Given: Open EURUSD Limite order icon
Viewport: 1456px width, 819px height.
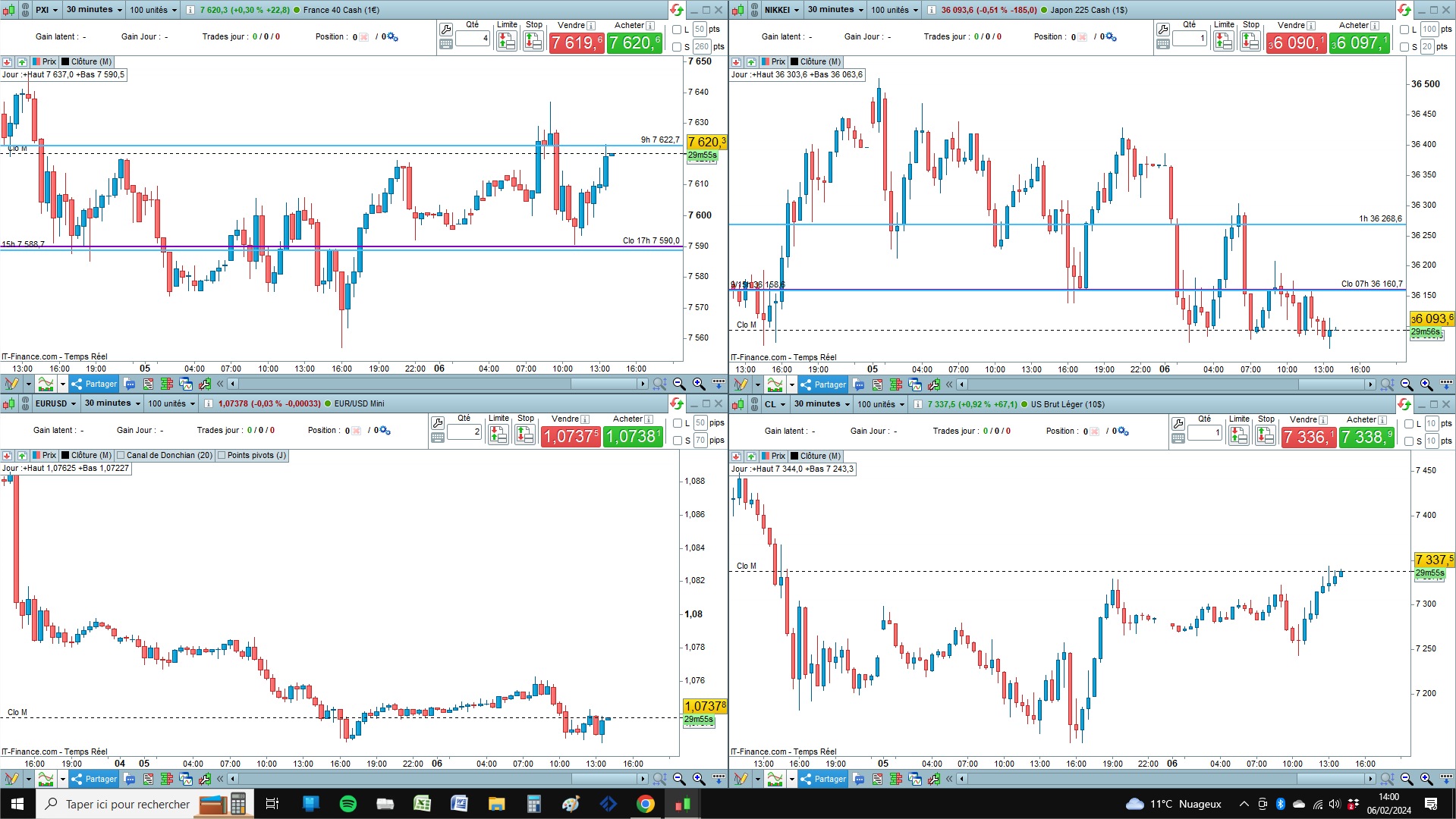Looking at the screenshot, I should (498, 435).
